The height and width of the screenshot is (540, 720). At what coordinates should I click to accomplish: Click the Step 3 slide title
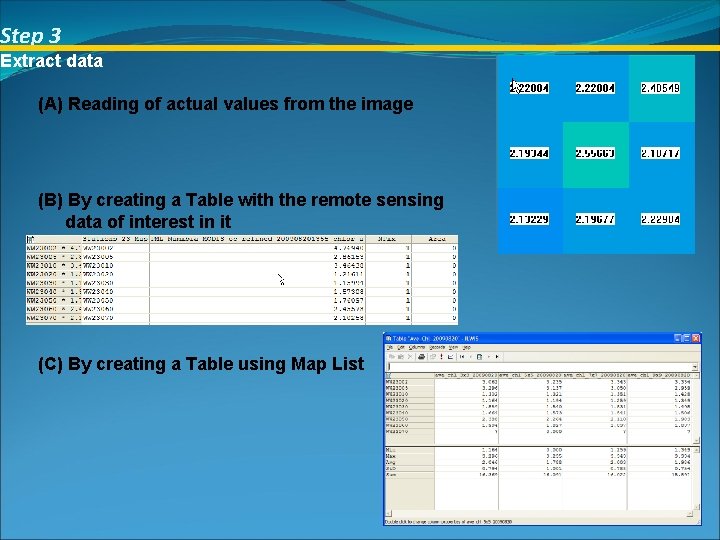pos(31,35)
